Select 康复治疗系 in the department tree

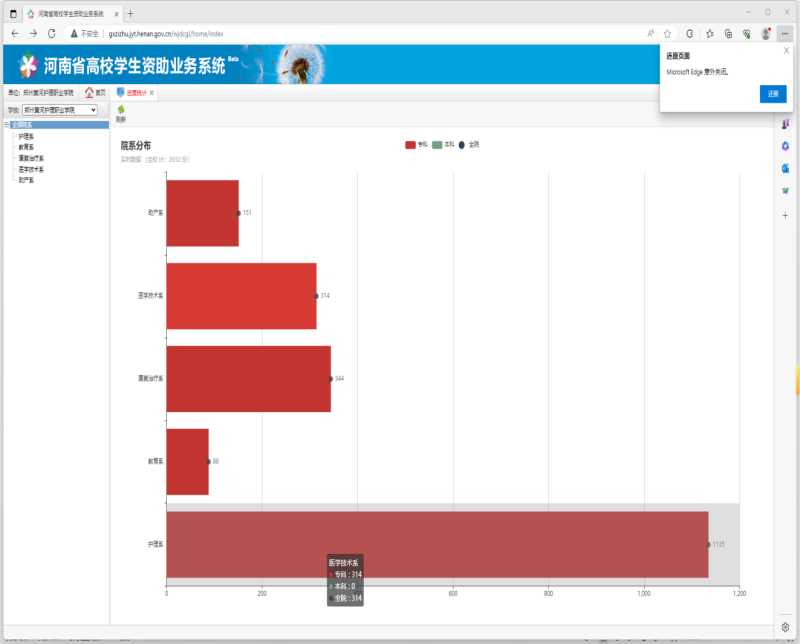click(x=31, y=158)
